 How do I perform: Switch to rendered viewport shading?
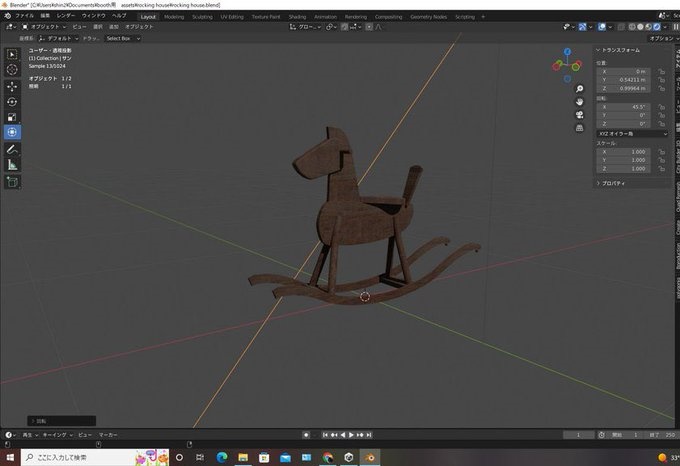(657, 27)
